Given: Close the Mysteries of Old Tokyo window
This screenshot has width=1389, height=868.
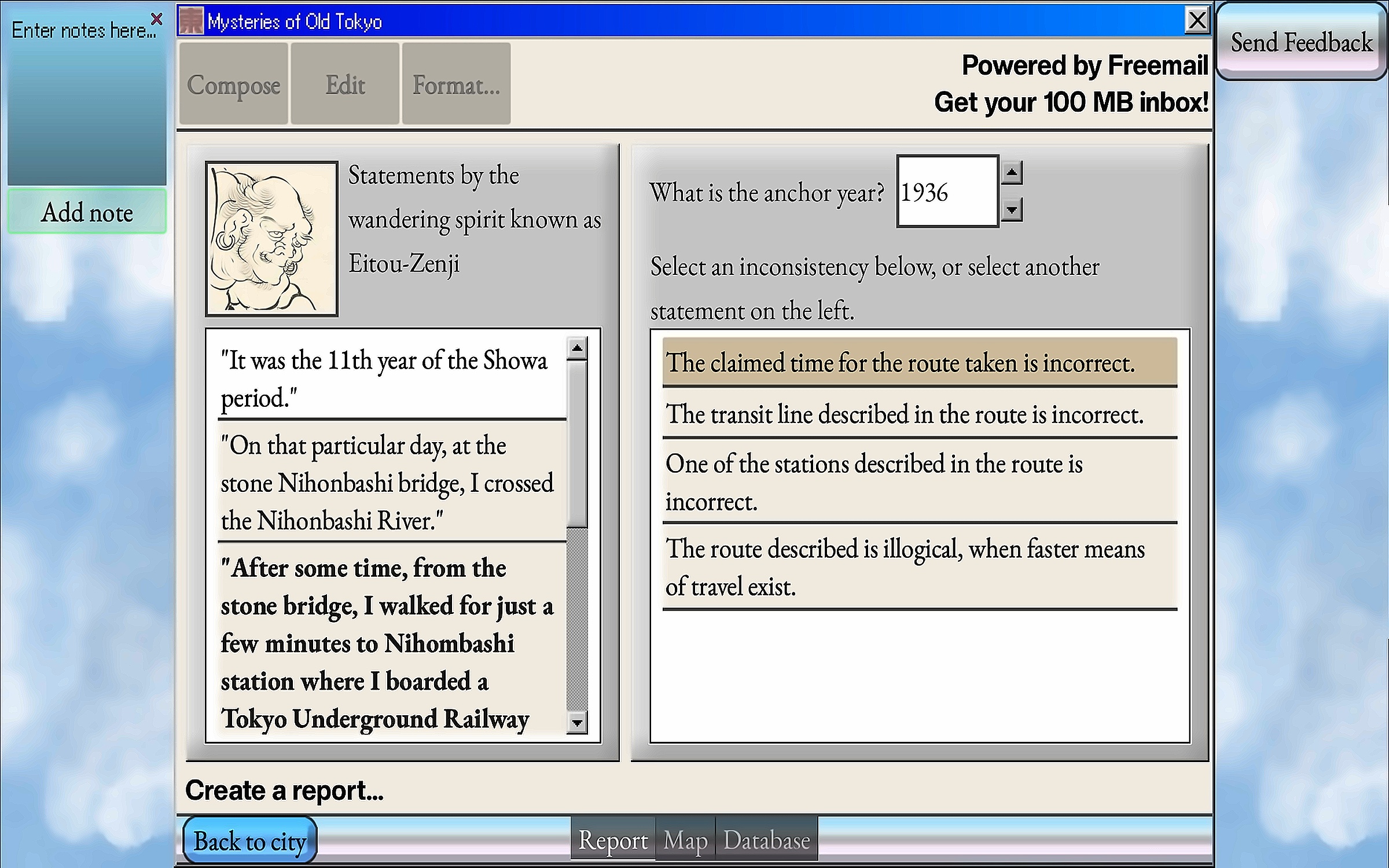Looking at the screenshot, I should coord(1197,21).
